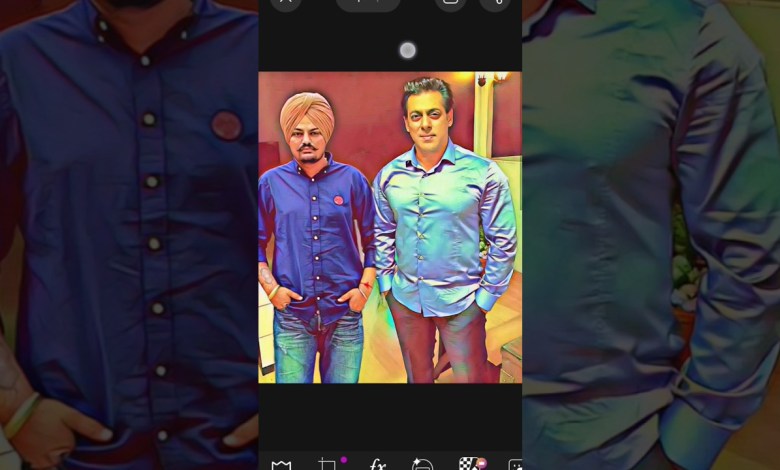Select the sparkle AI tool icon

click(422, 465)
